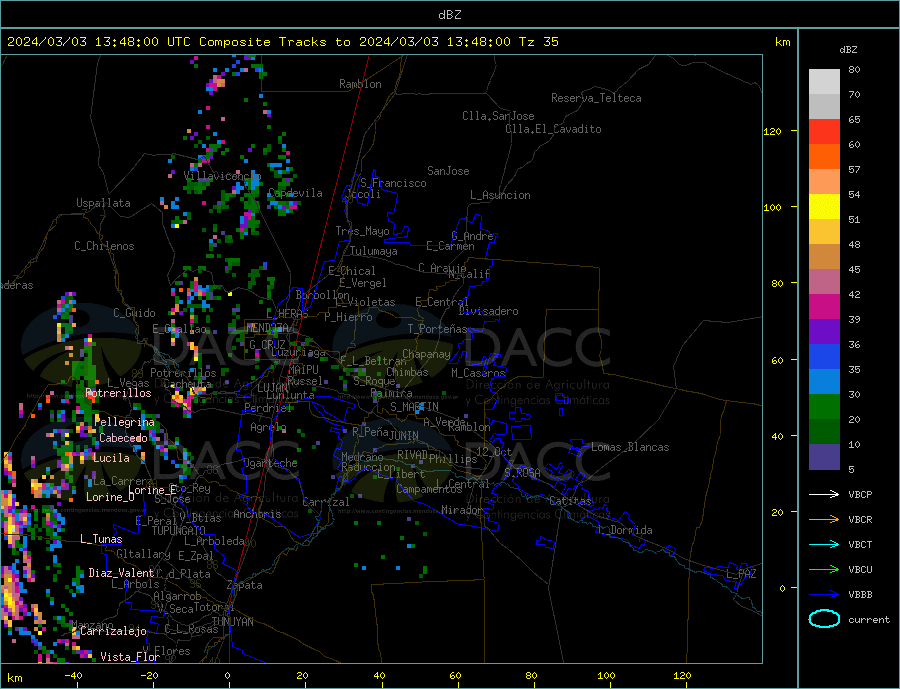The height and width of the screenshot is (689, 900).
Task: Select the yellow 54 dBZ color swatch
Action: pos(824,207)
